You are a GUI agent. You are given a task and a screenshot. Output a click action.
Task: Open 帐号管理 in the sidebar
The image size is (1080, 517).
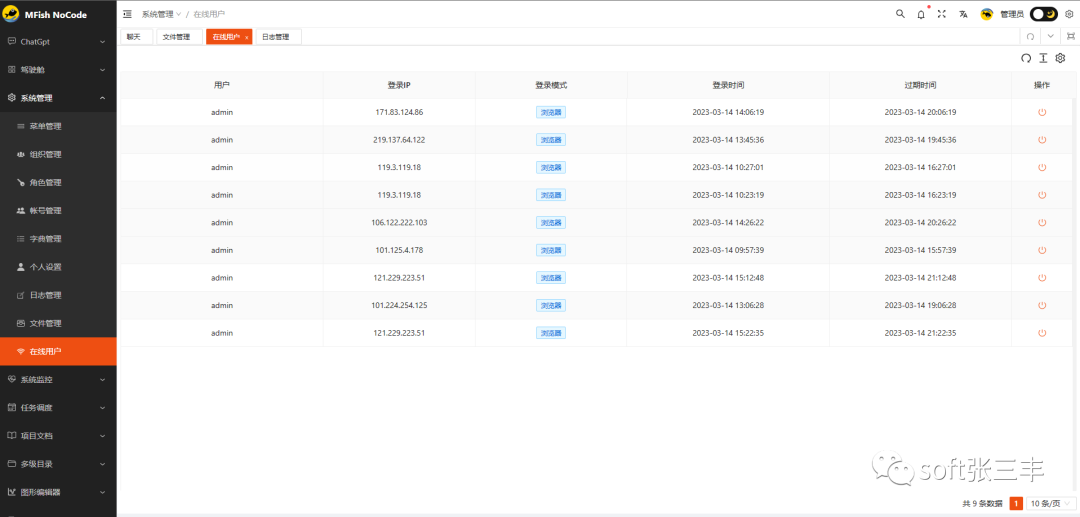pyautogui.click(x=58, y=211)
